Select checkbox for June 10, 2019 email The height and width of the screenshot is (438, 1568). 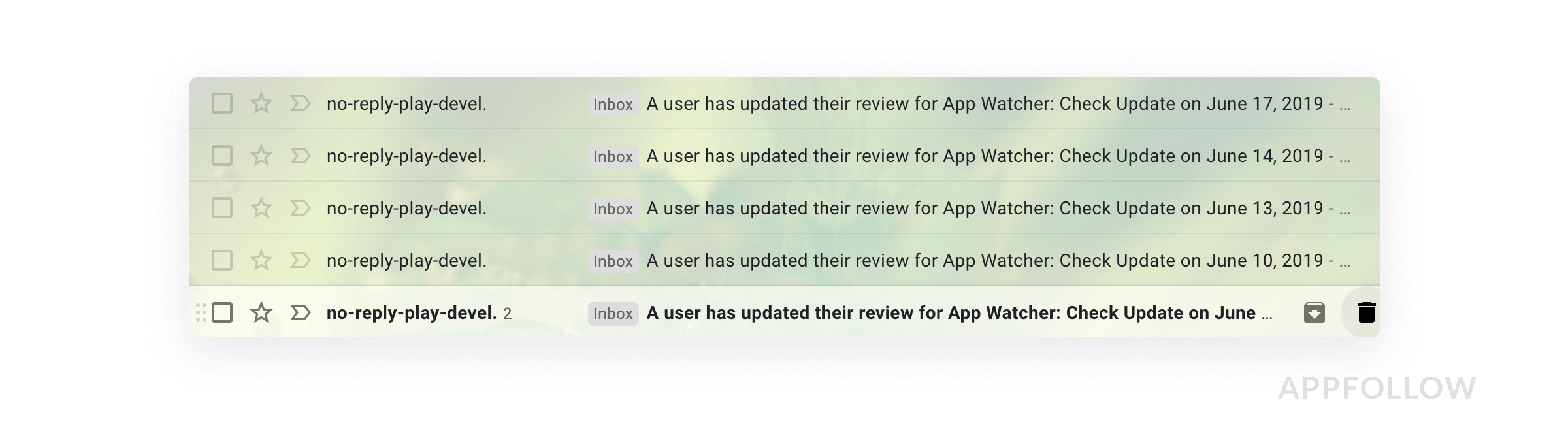pyautogui.click(x=222, y=260)
